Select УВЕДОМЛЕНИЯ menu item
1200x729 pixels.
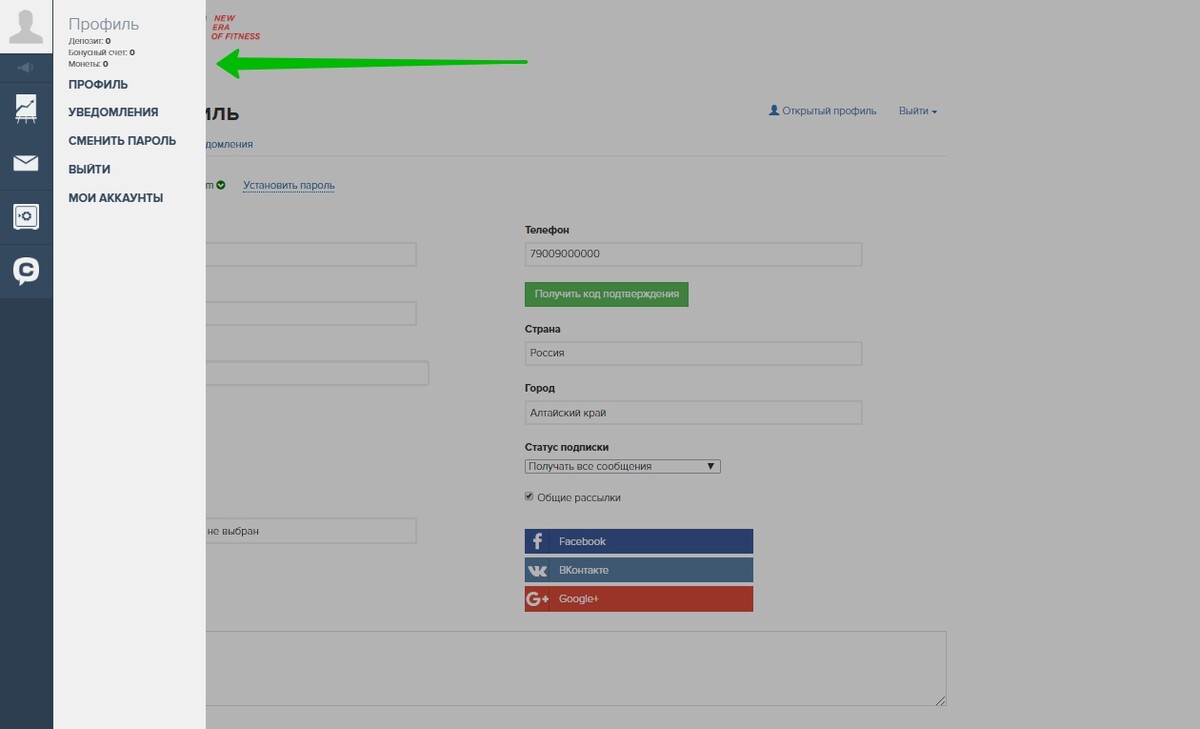pyautogui.click(x=113, y=113)
